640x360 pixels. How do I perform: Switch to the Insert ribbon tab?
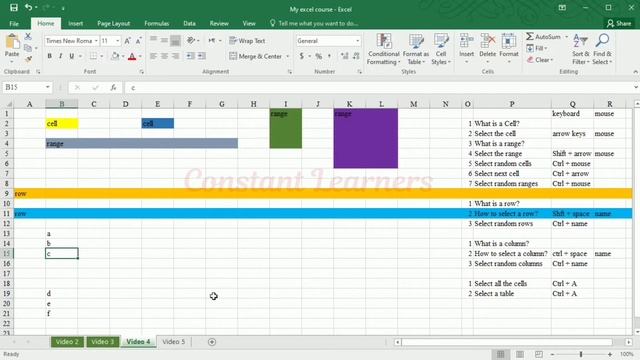click(x=76, y=23)
